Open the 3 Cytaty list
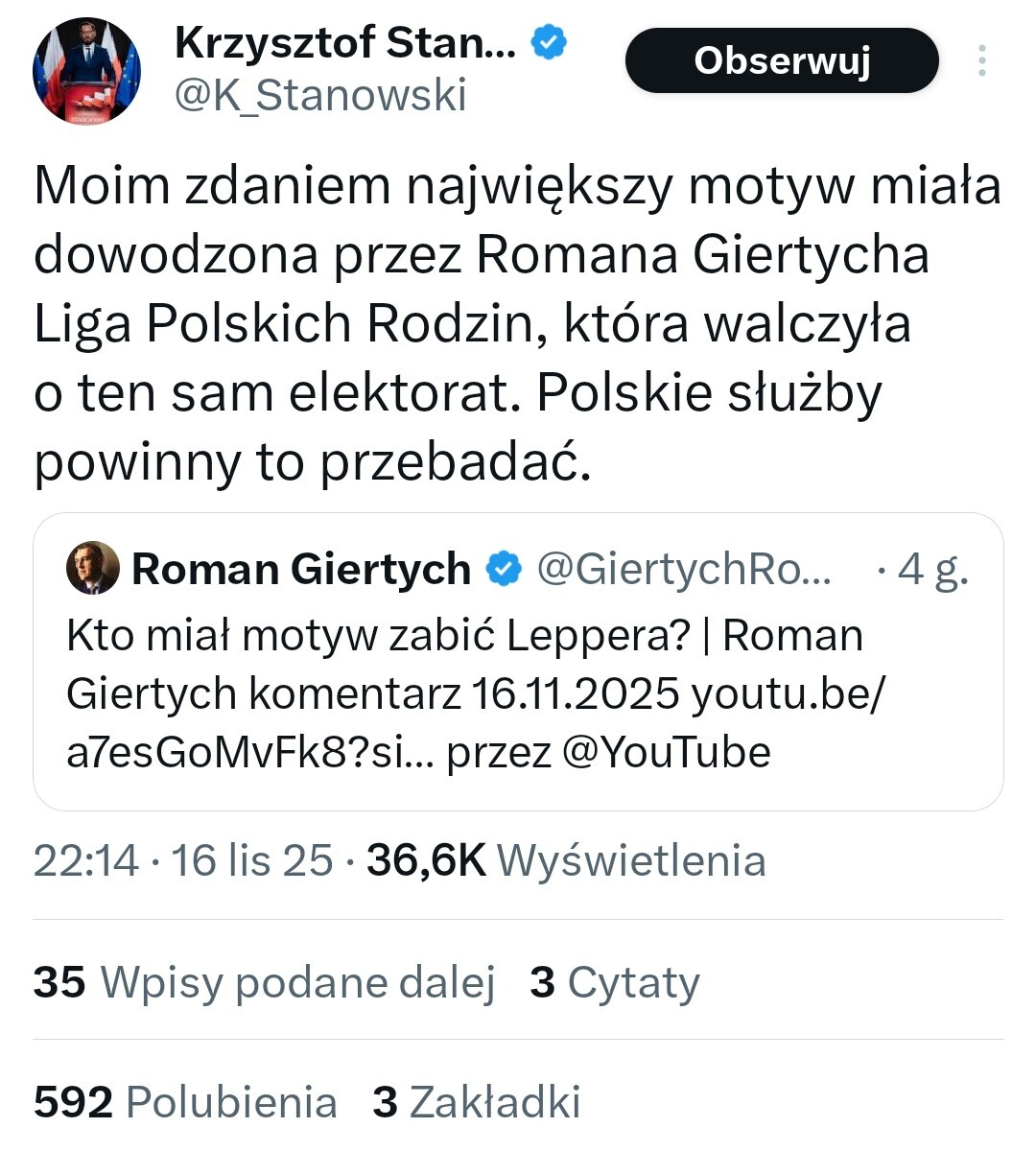The height and width of the screenshot is (1151, 1036). tap(615, 982)
